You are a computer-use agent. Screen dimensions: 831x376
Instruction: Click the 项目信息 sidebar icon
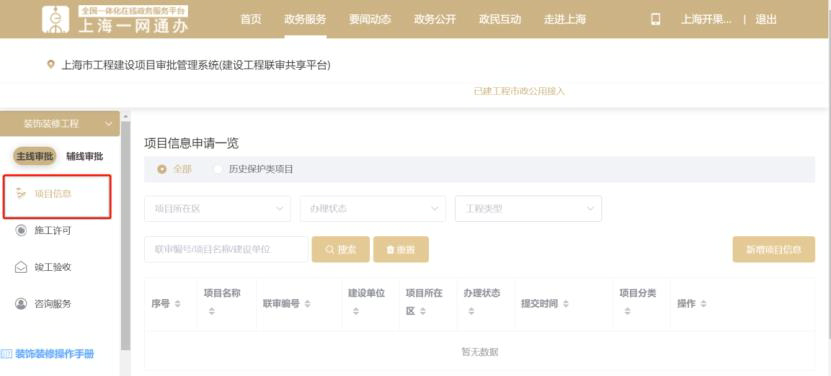pos(21,194)
